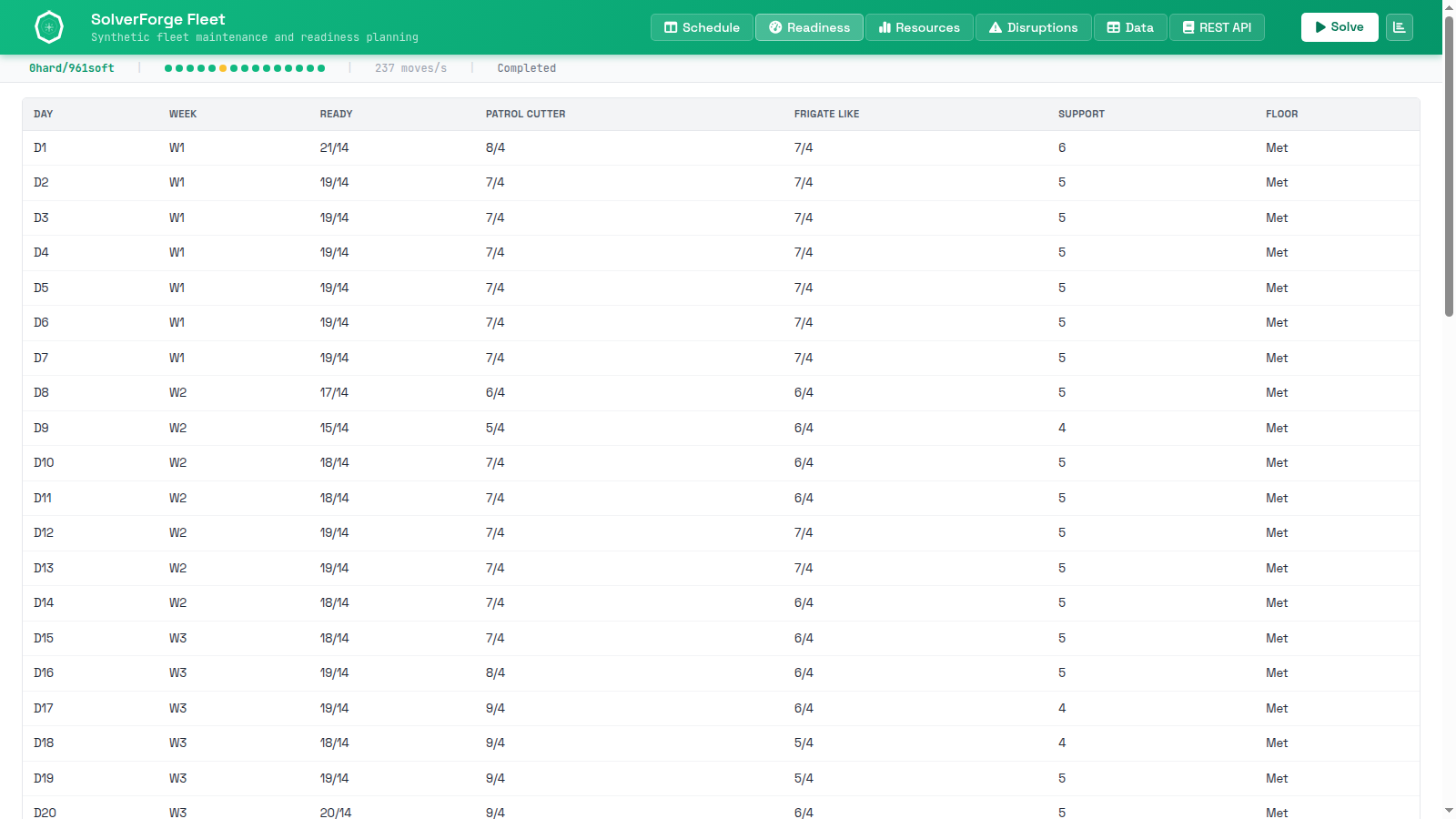Viewport: 1456px width, 819px height.
Task: Click the 237 moves/s status
Action: point(410,68)
